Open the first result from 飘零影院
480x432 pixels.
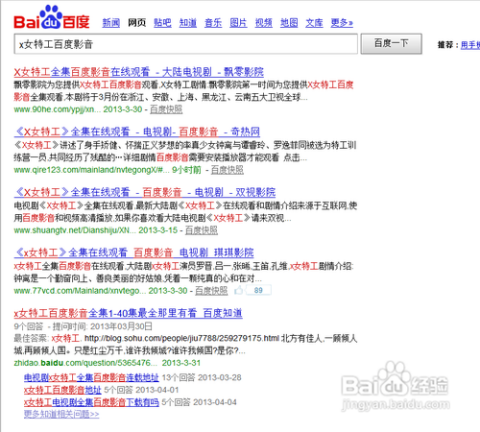coord(139,72)
